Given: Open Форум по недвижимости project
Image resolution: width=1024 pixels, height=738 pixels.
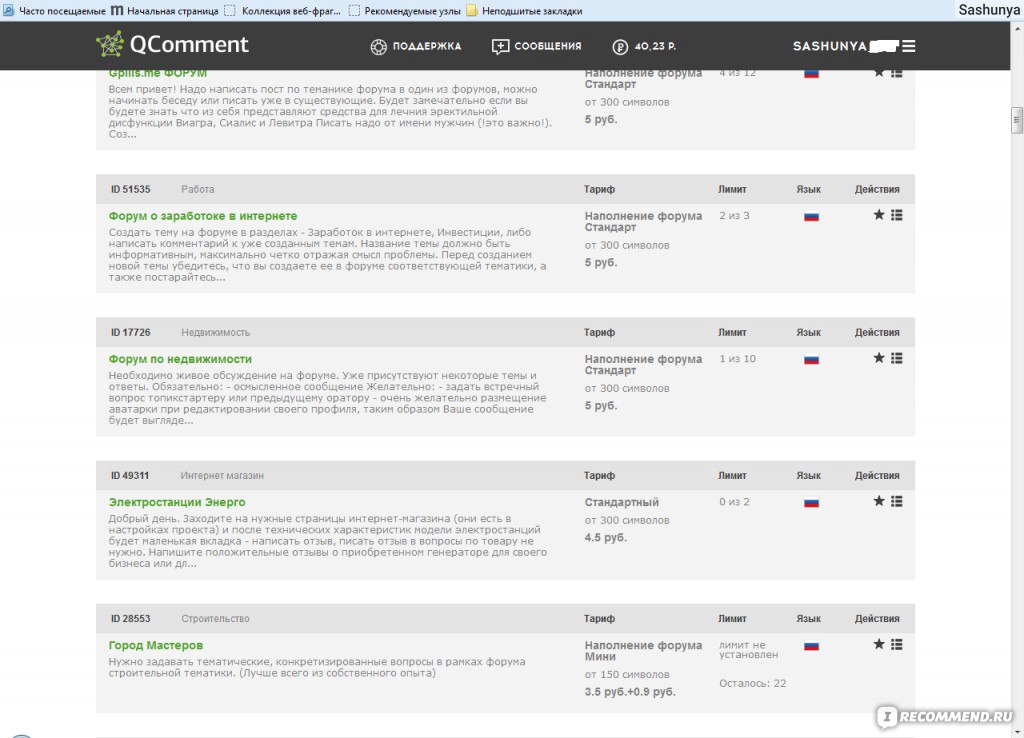Looking at the screenshot, I should pyautogui.click(x=180, y=359).
